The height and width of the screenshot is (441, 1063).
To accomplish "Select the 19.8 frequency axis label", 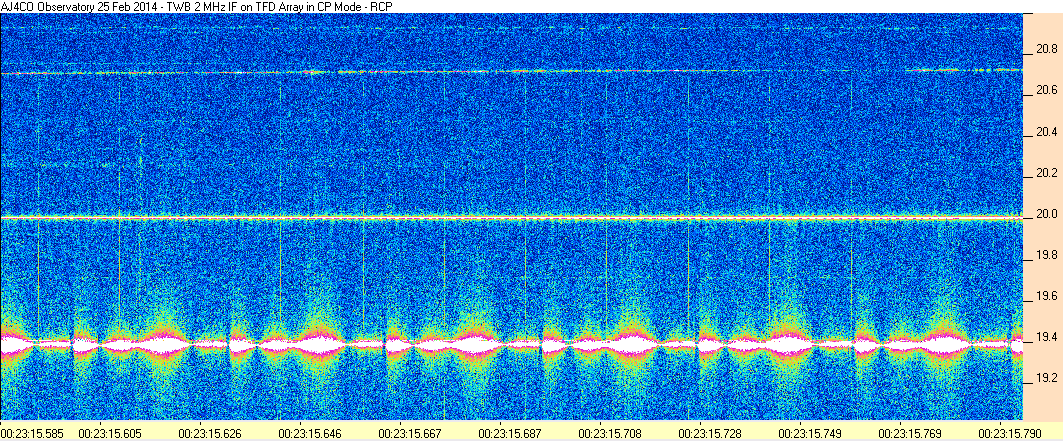I will [1047, 255].
